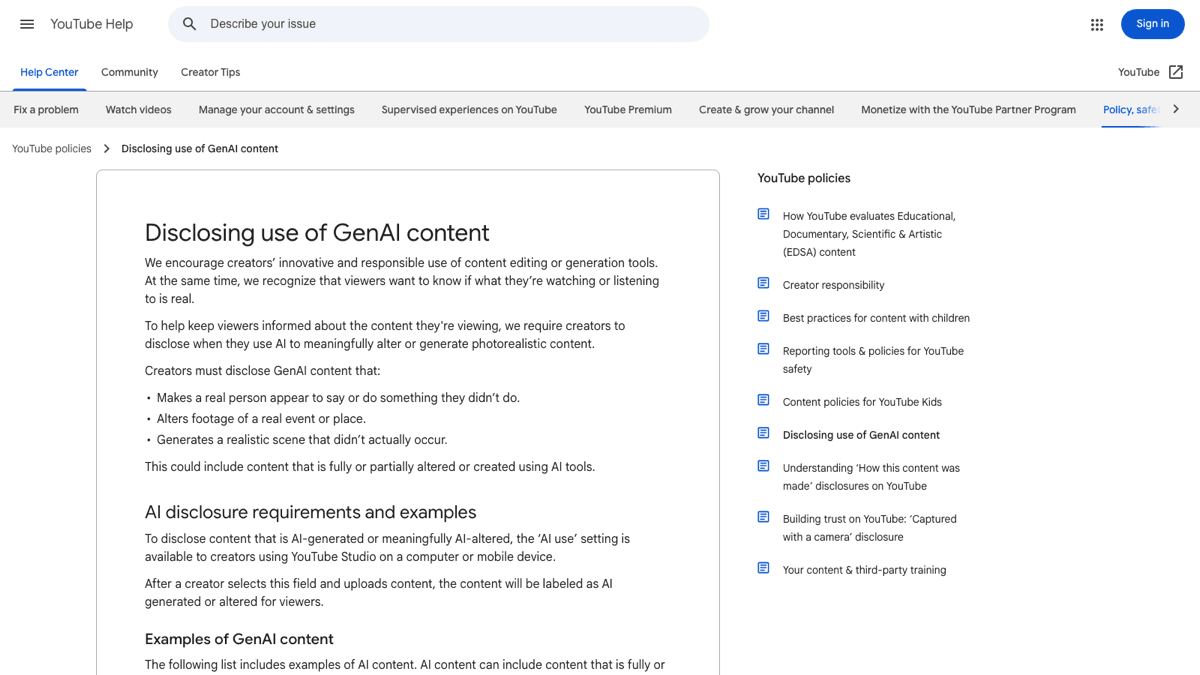Click the article icon beside Reporting tools & policies
The width and height of the screenshot is (1200, 675).
pyautogui.click(x=763, y=350)
